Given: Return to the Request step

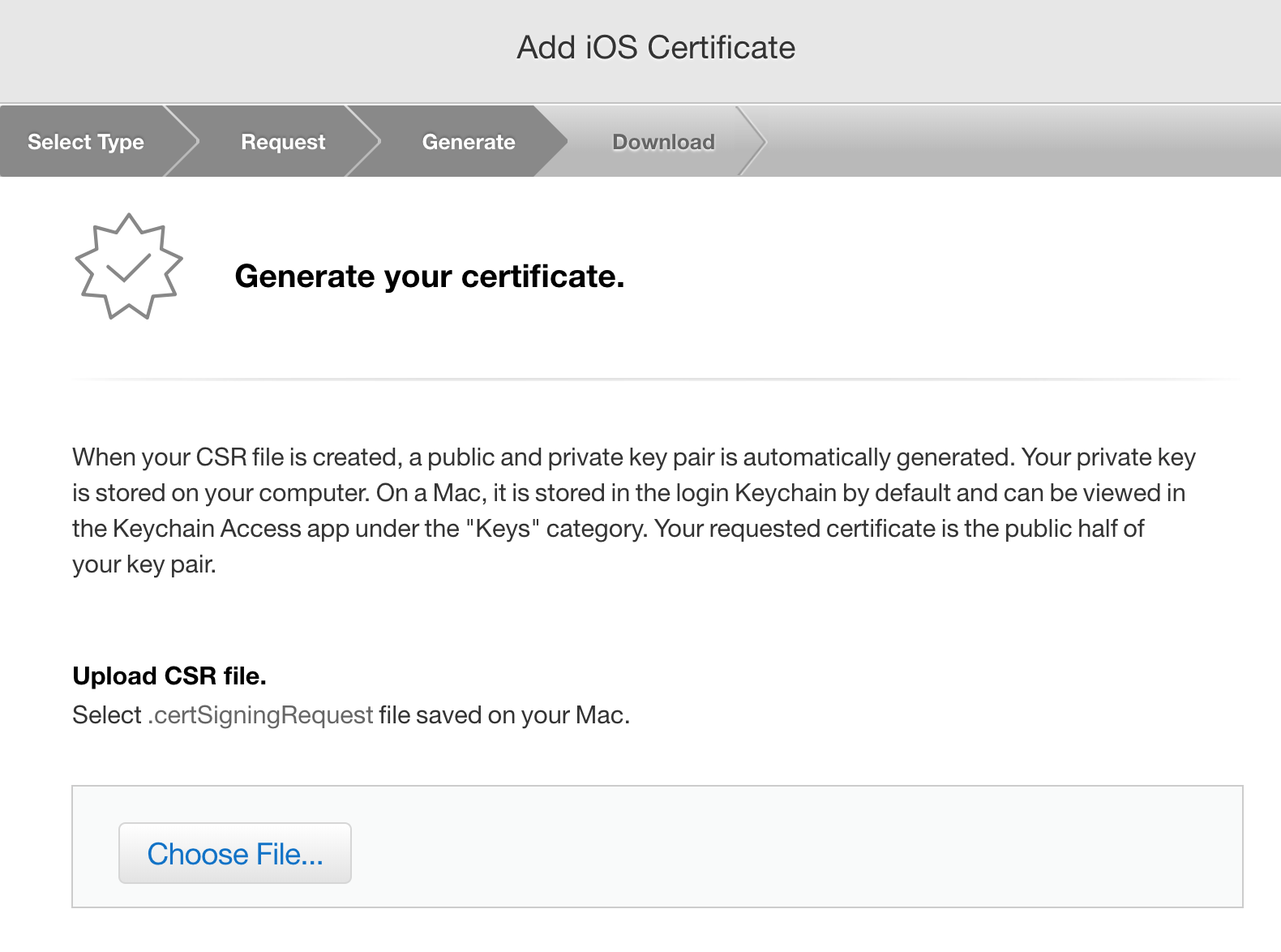Looking at the screenshot, I should (x=282, y=142).
